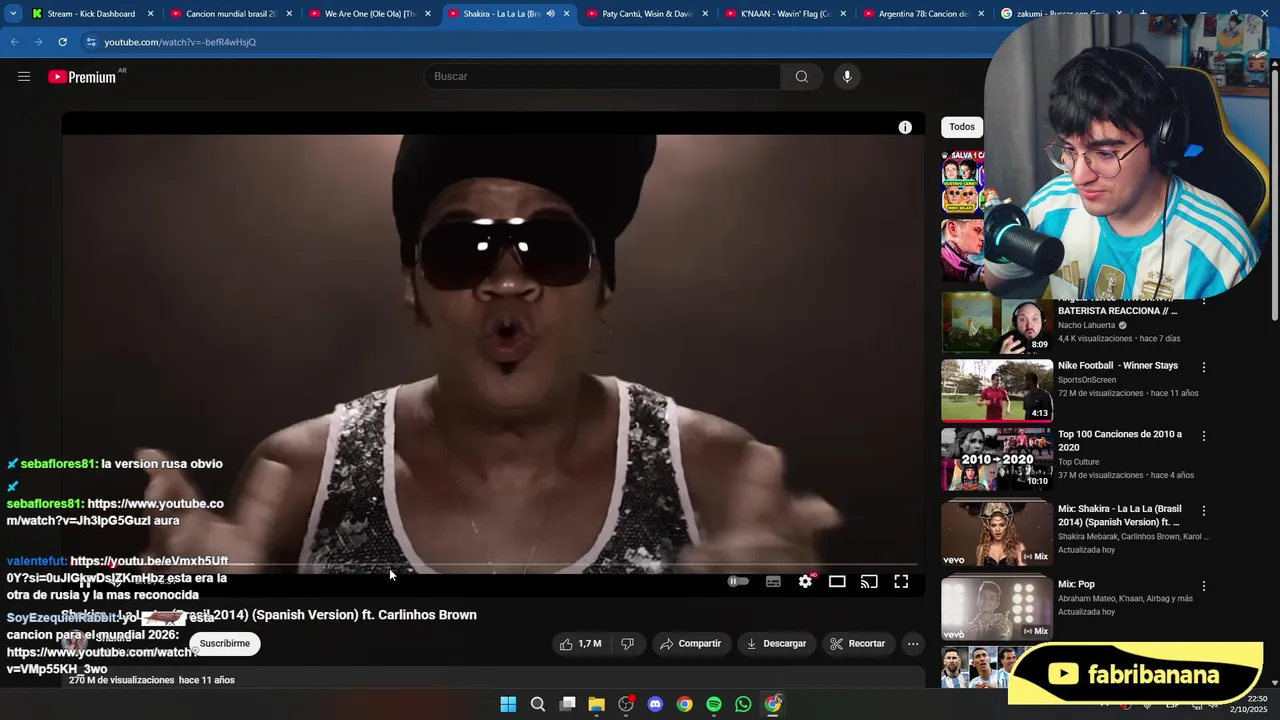Dislike the Shakira video
This screenshot has width=1280, height=720.
pos(627,644)
